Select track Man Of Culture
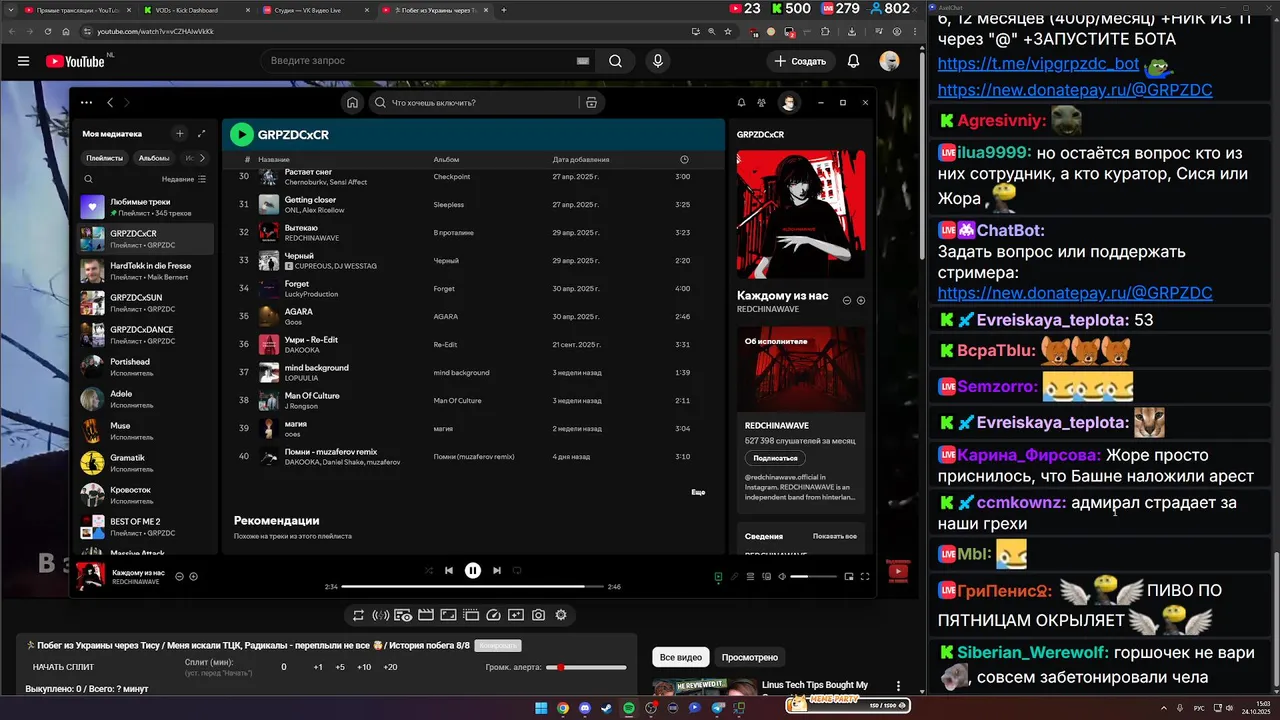The height and width of the screenshot is (720, 1280). 312,396
